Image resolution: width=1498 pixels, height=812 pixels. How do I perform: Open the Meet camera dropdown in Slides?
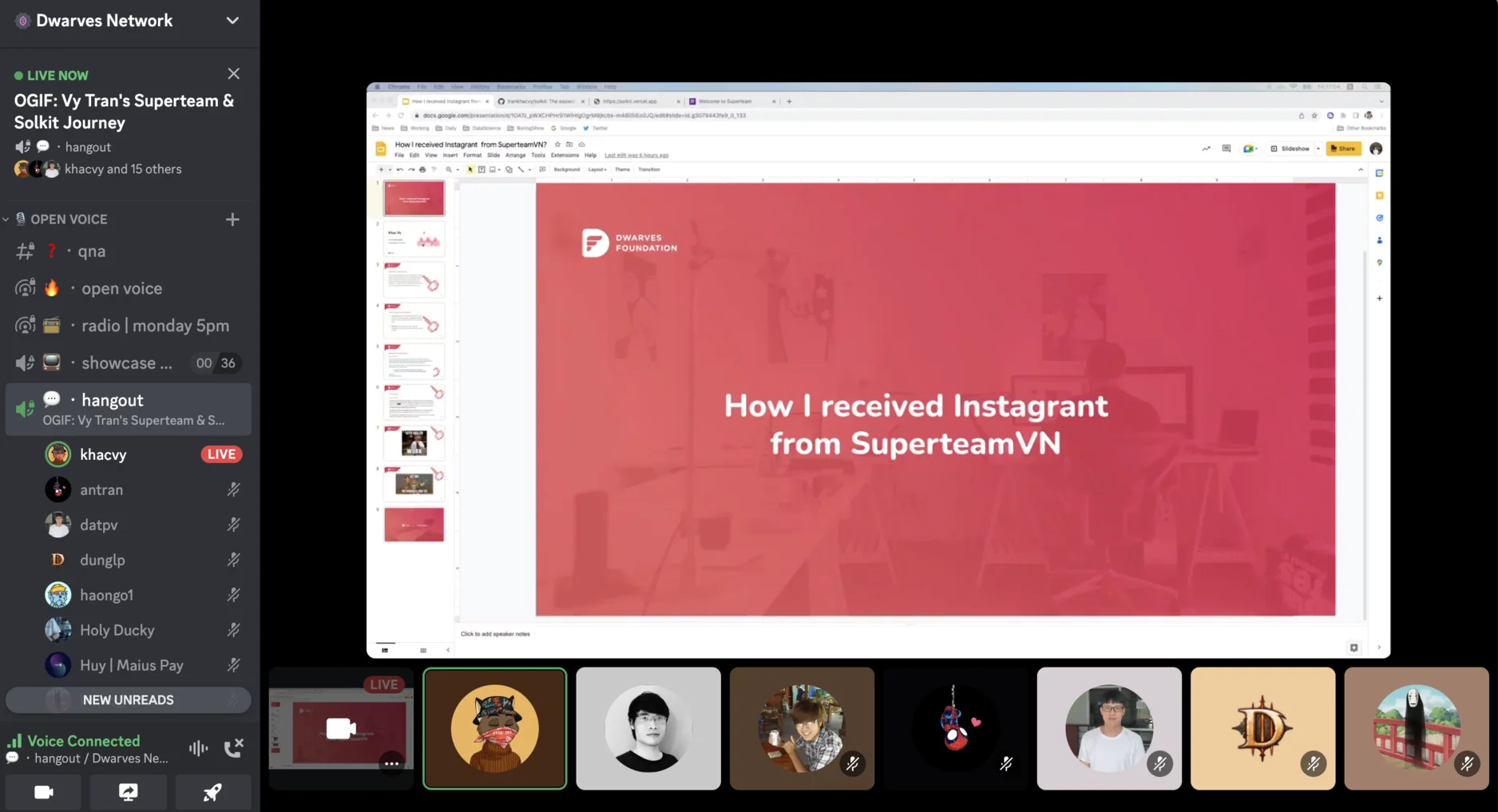click(1250, 149)
